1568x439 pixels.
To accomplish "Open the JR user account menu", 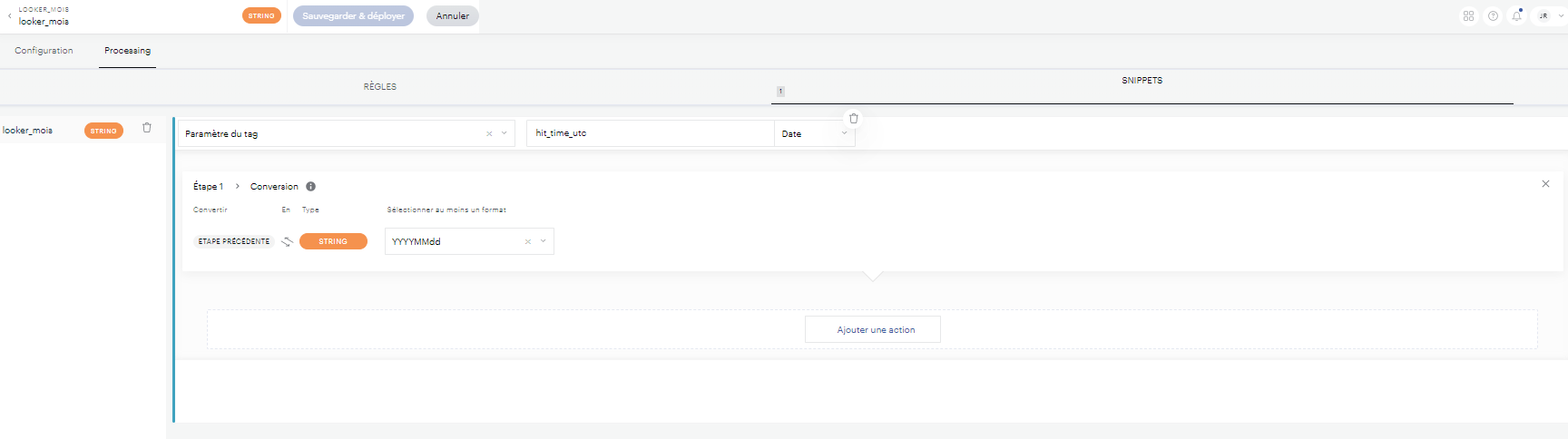I will [1548, 16].
